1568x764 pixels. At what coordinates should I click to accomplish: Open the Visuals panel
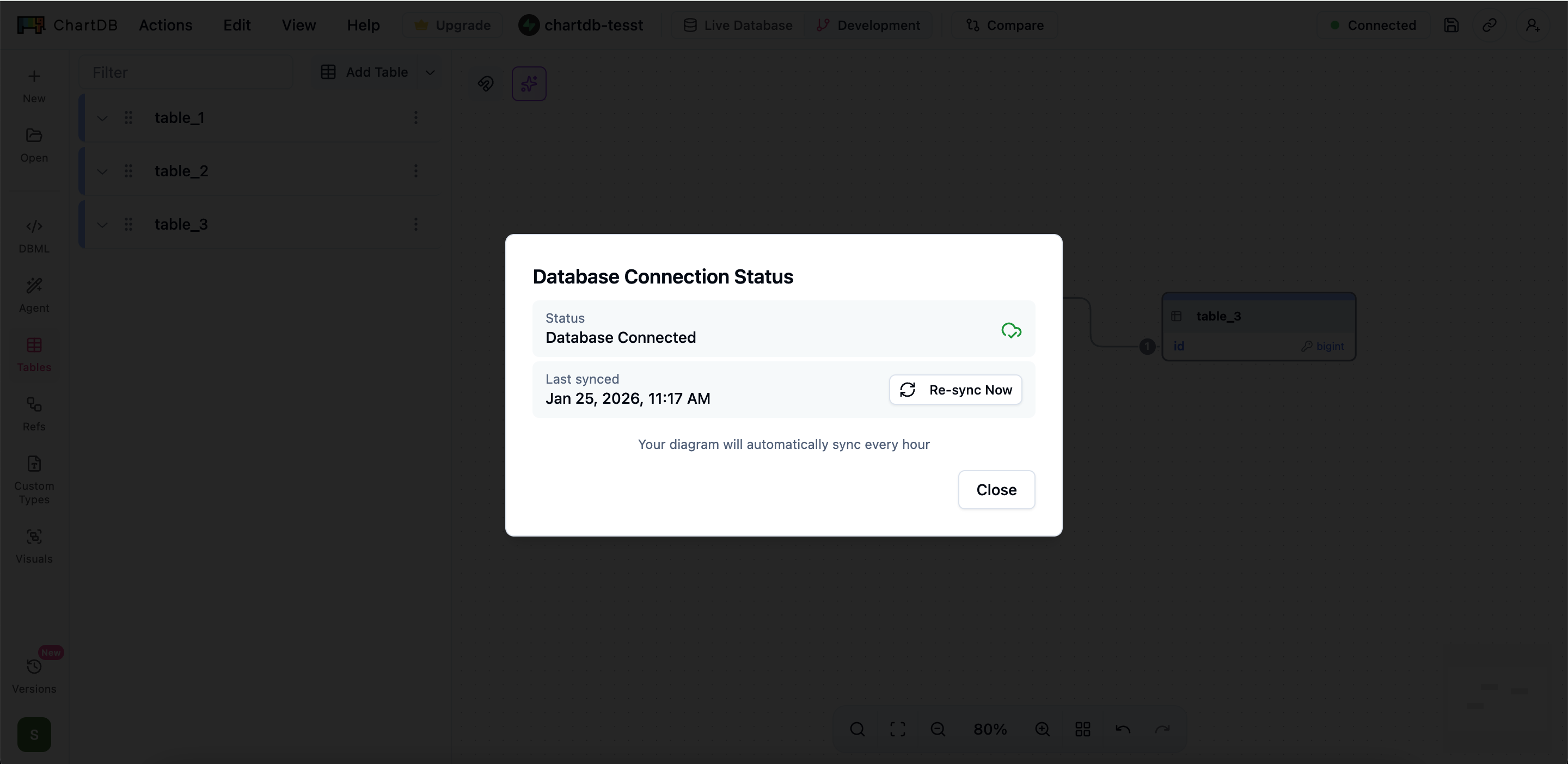(x=33, y=544)
